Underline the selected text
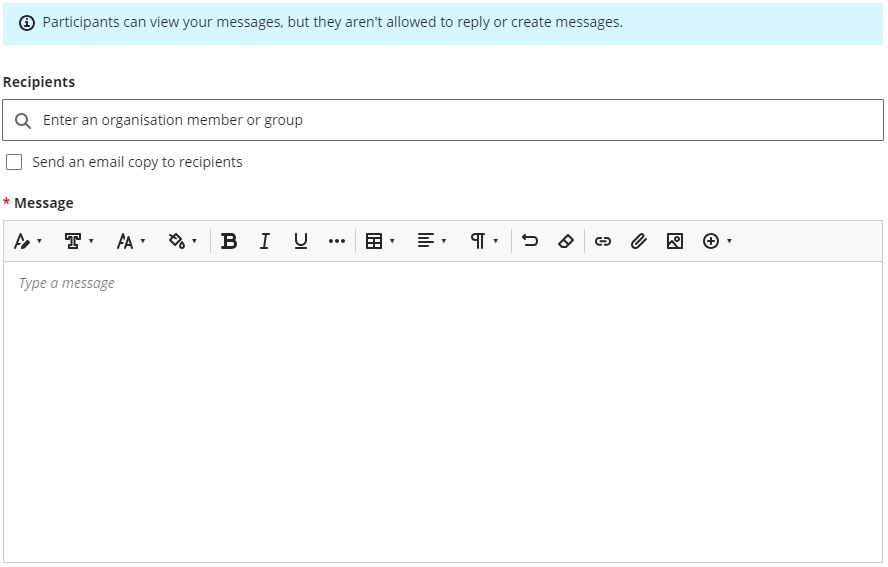Viewport: 888px width, 567px height. [x=301, y=241]
